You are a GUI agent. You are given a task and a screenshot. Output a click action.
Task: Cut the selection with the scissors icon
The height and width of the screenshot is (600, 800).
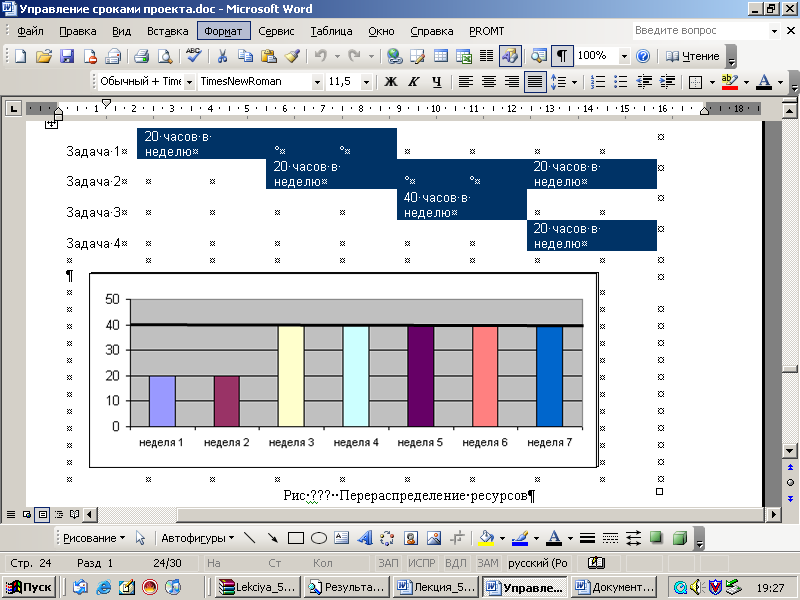pyautogui.click(x=222, y=56)
